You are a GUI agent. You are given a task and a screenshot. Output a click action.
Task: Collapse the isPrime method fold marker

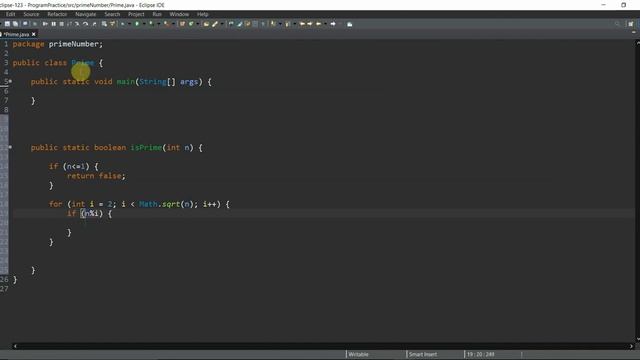click(x=10, y=147)
